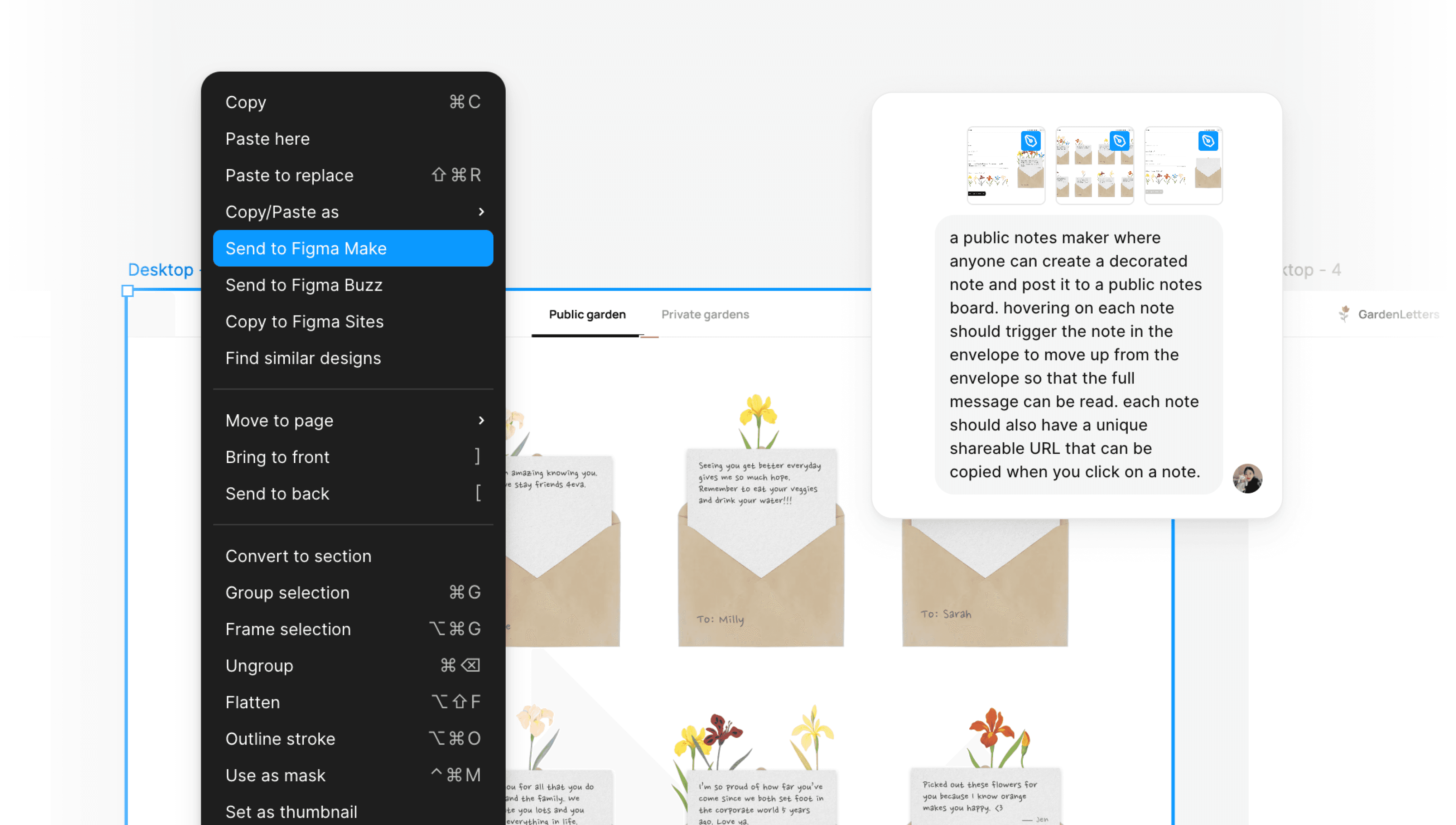Click the frame's top-left resize handle
Viewport: 1456px width, 825px height.
coord(127,291)
